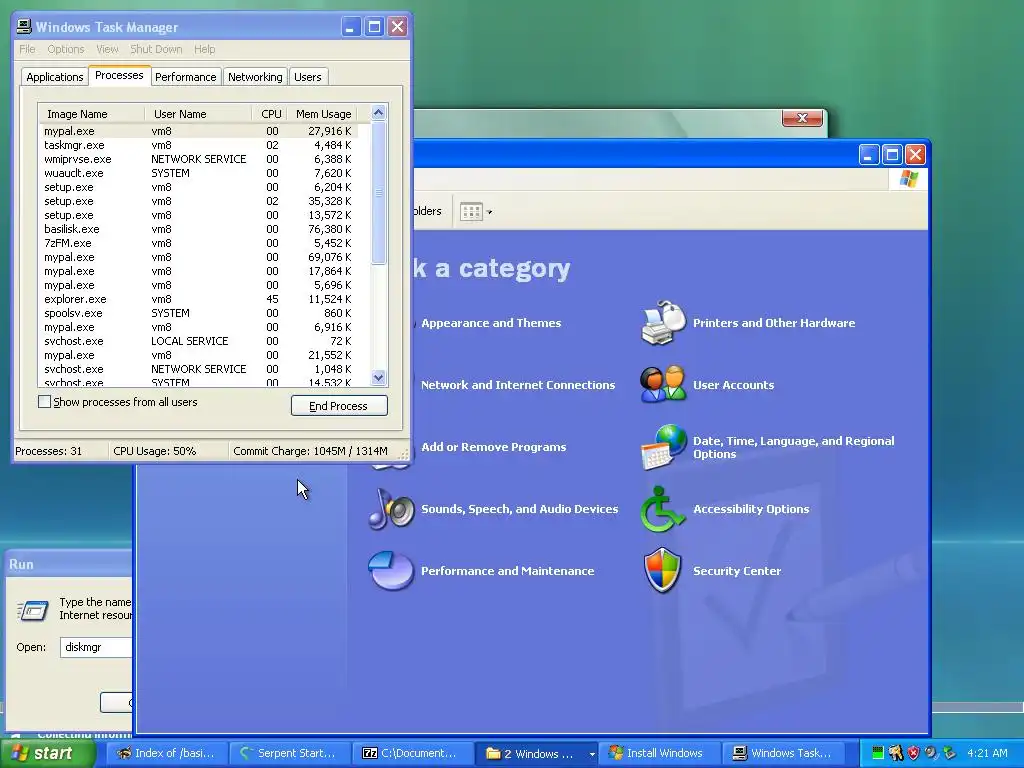Open the Views dropdown arrow in toolbar
This screenshot has height=768, width=1024.
pyautogui.click(x=489, y=212)
